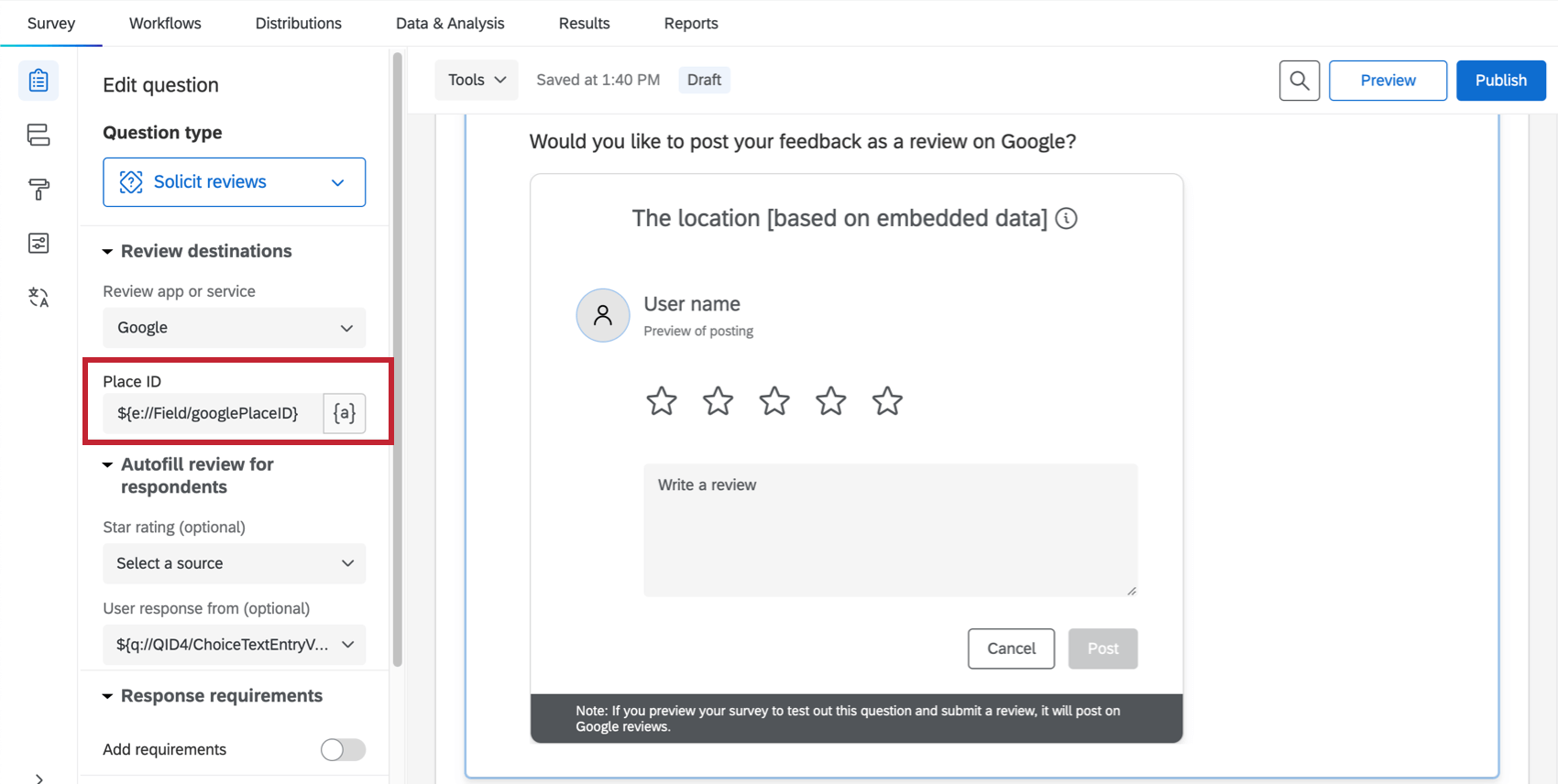The height and width of the screenshot is (784, 1558).
Task: Select the fifth star rating
Action: (x=887, y=400)
